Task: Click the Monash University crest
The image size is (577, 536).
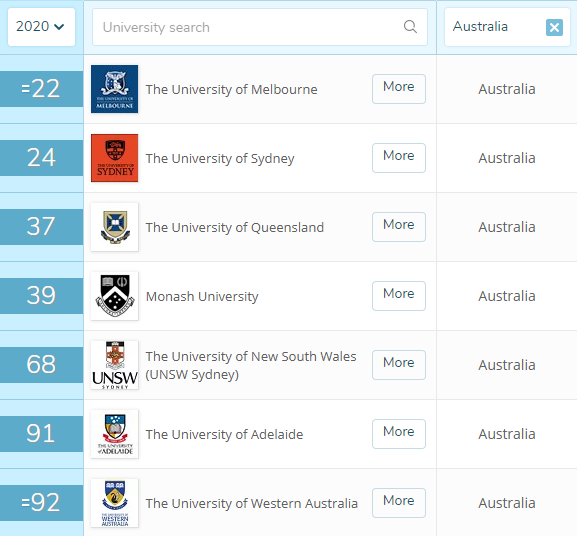Action: pos(114,296)
